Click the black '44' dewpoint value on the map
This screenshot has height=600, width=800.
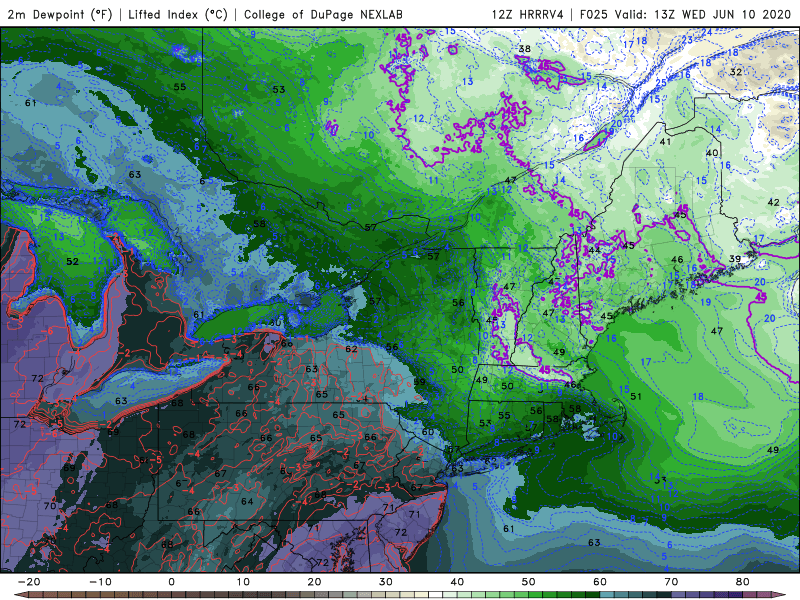pyautogui.click(x=594, y=250)
